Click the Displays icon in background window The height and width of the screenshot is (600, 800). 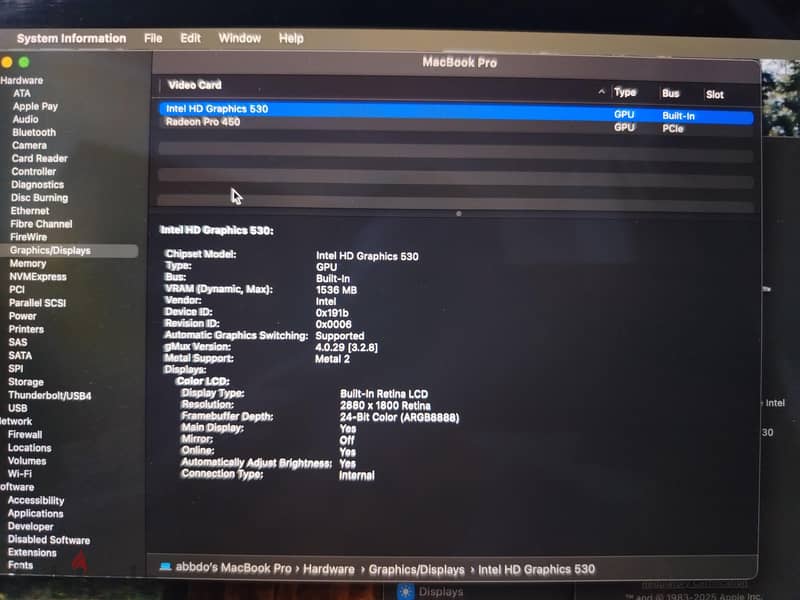tap(406, 591)
